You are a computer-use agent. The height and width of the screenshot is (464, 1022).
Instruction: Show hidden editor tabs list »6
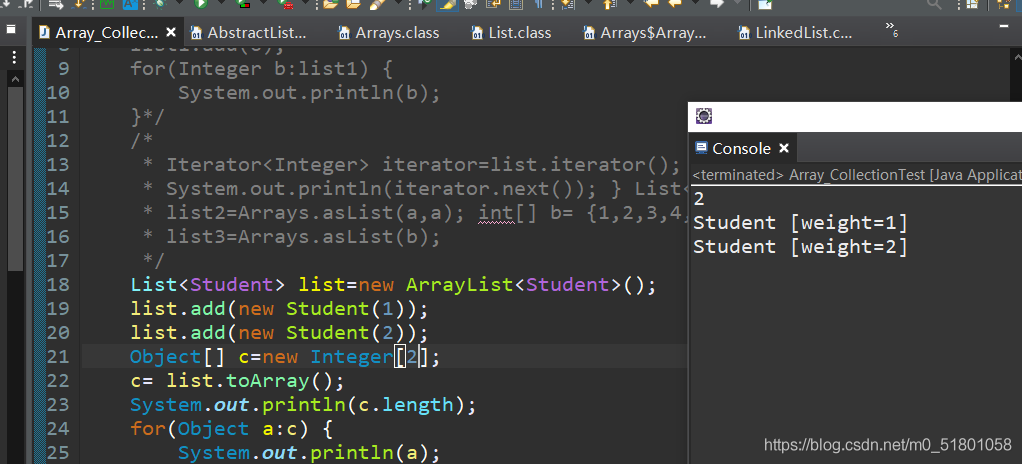892,30
